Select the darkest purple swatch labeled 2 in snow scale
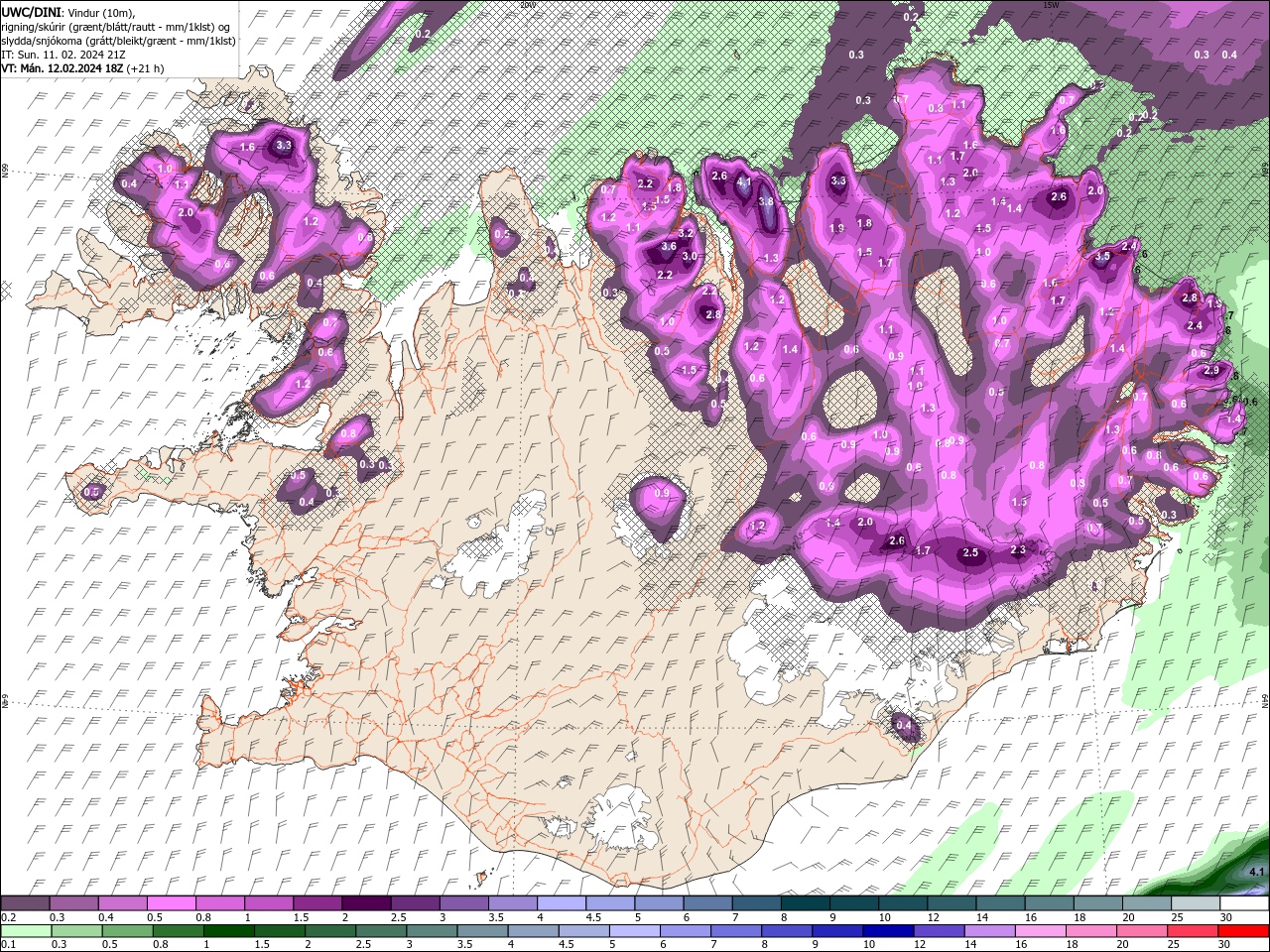 click(365, 903)
